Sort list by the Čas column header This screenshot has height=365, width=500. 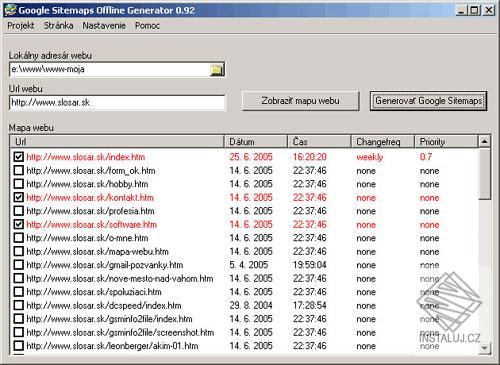point(319,142)
